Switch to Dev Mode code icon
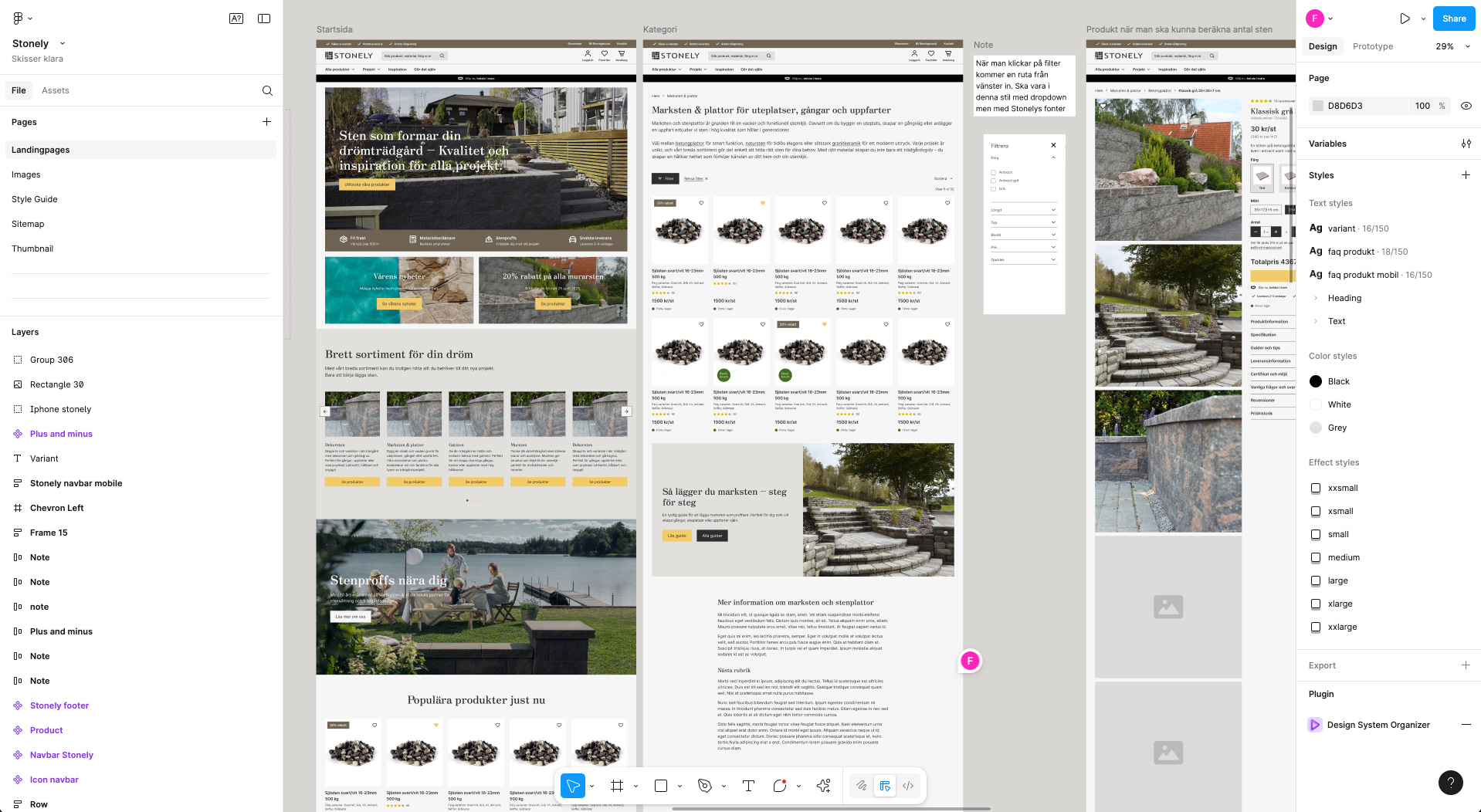Image resolution: width=1481 pixels, height=812 pixels. click(x=908, y=786)
